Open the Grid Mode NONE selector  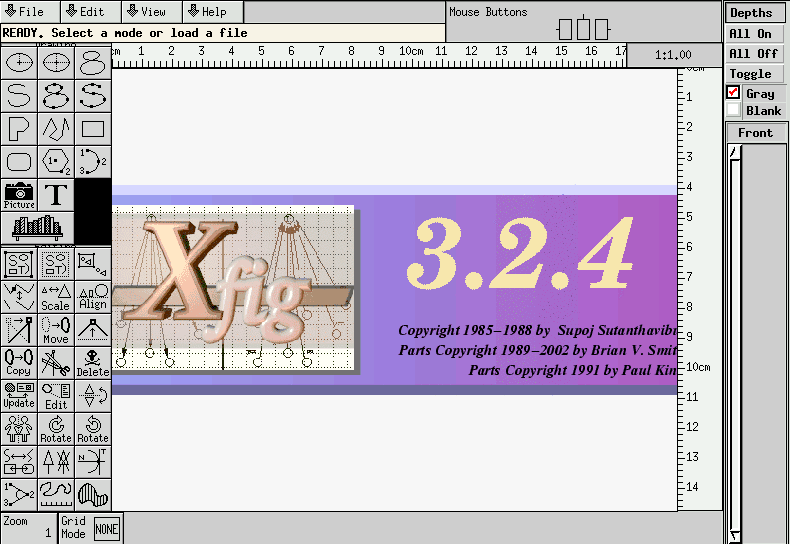pyautogui.click(x=107, y=529)
